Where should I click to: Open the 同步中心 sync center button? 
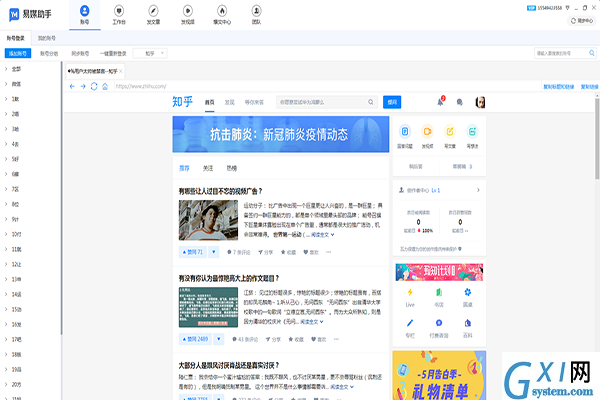click(x=582, y=21)
